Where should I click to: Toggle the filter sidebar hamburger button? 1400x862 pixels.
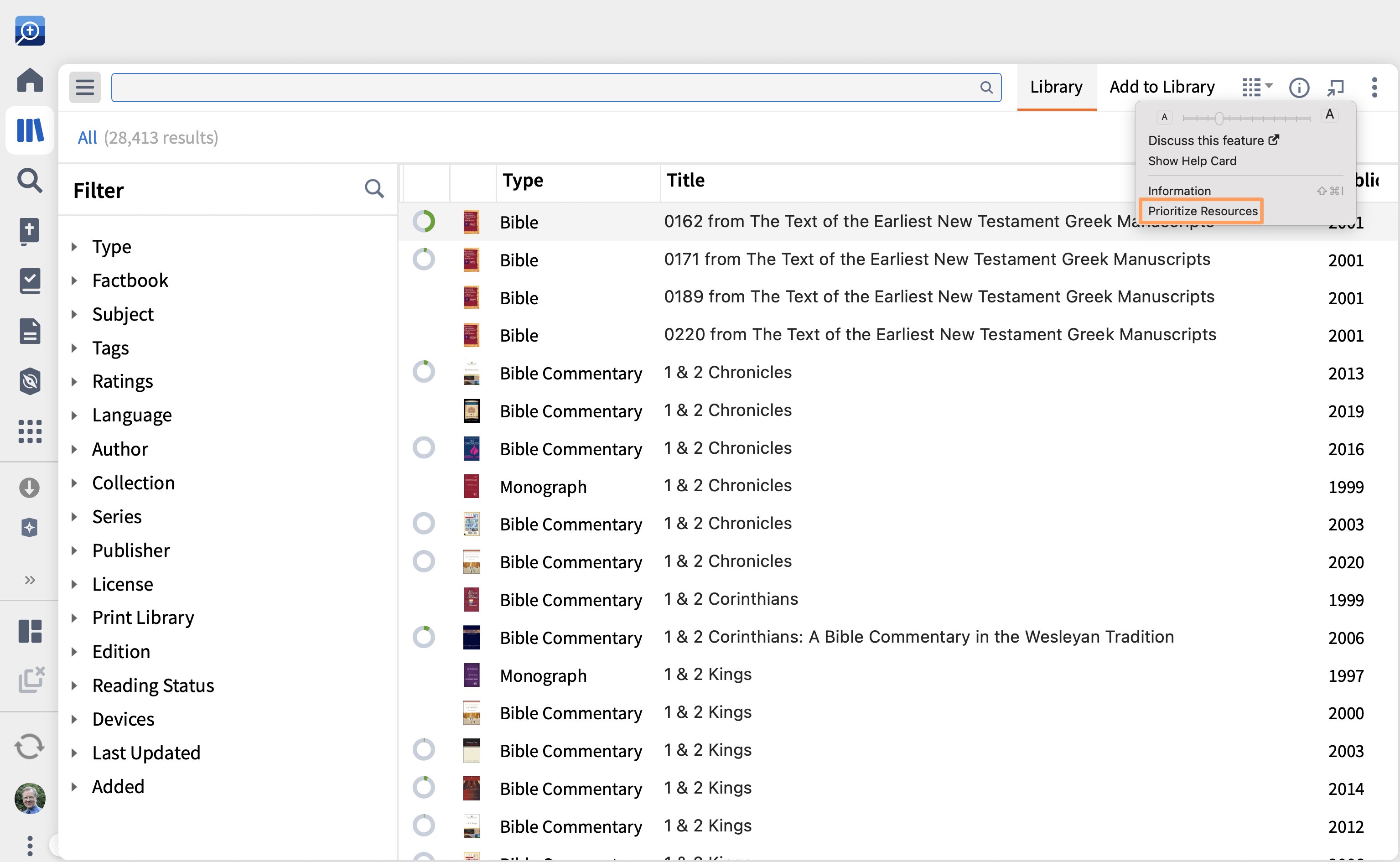point(85,87)
